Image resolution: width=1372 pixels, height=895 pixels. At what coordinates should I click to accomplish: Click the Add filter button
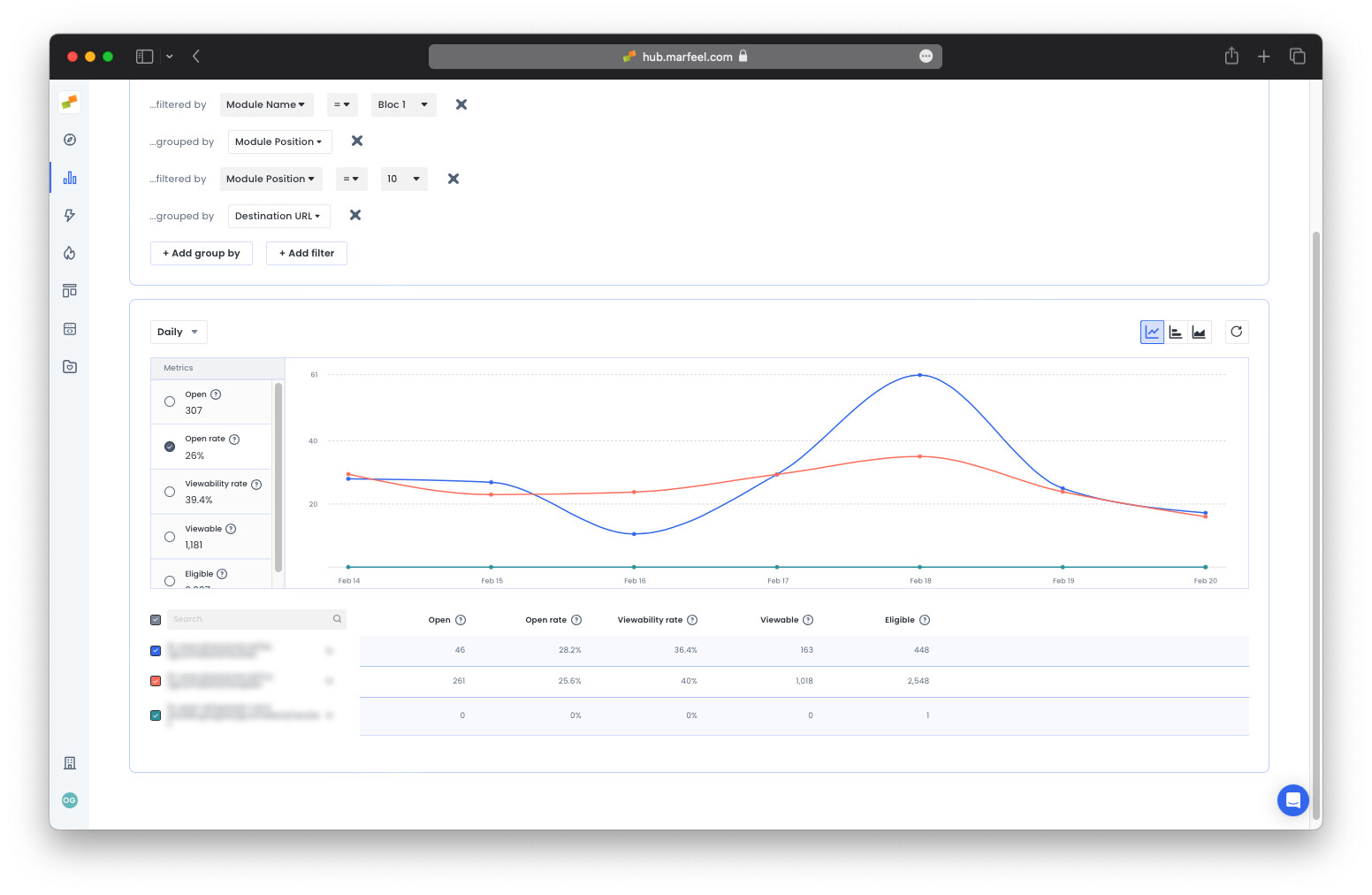click(x=307, y=253)
